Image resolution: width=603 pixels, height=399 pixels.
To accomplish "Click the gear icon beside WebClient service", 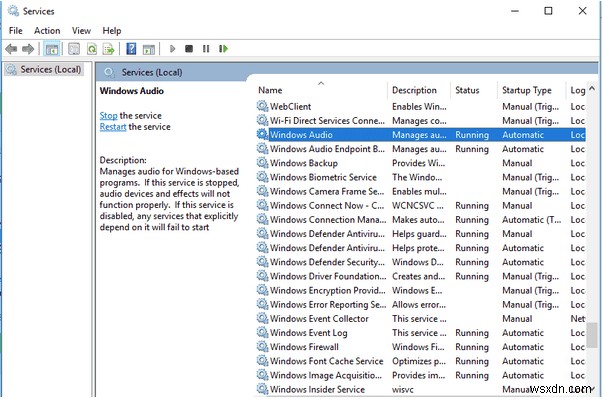I will pyautogui.click(x=262, y=106).
